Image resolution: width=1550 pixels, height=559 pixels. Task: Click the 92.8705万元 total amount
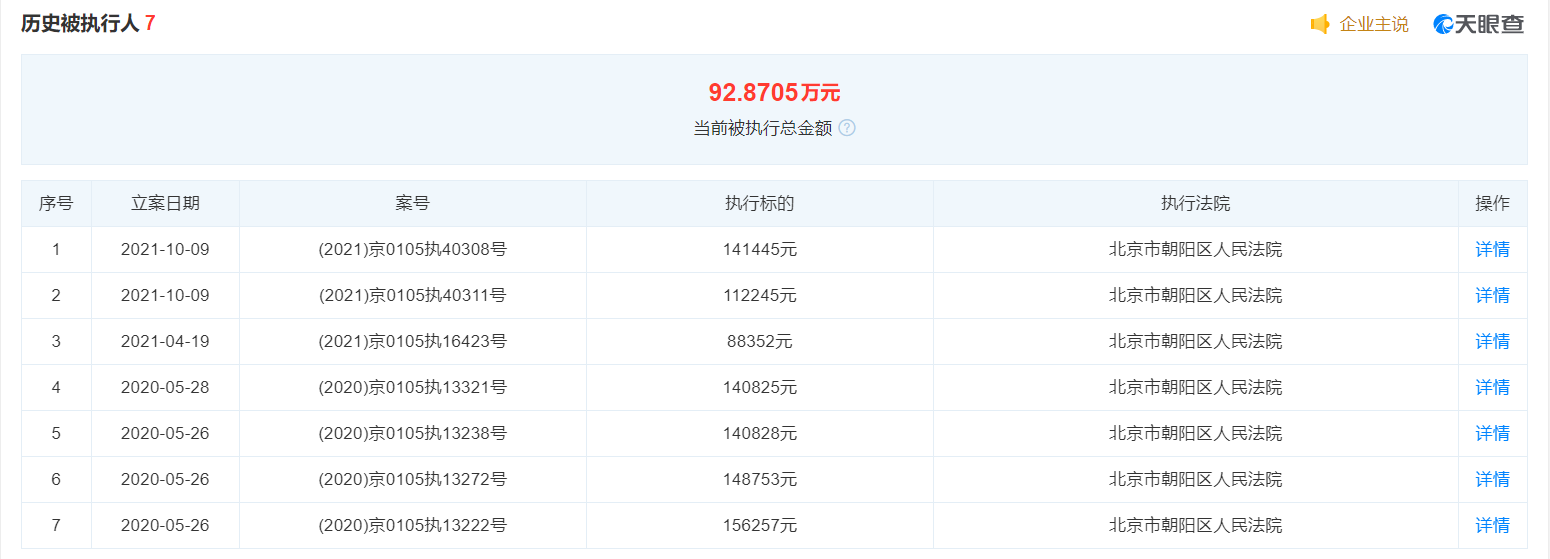[774, 93]
